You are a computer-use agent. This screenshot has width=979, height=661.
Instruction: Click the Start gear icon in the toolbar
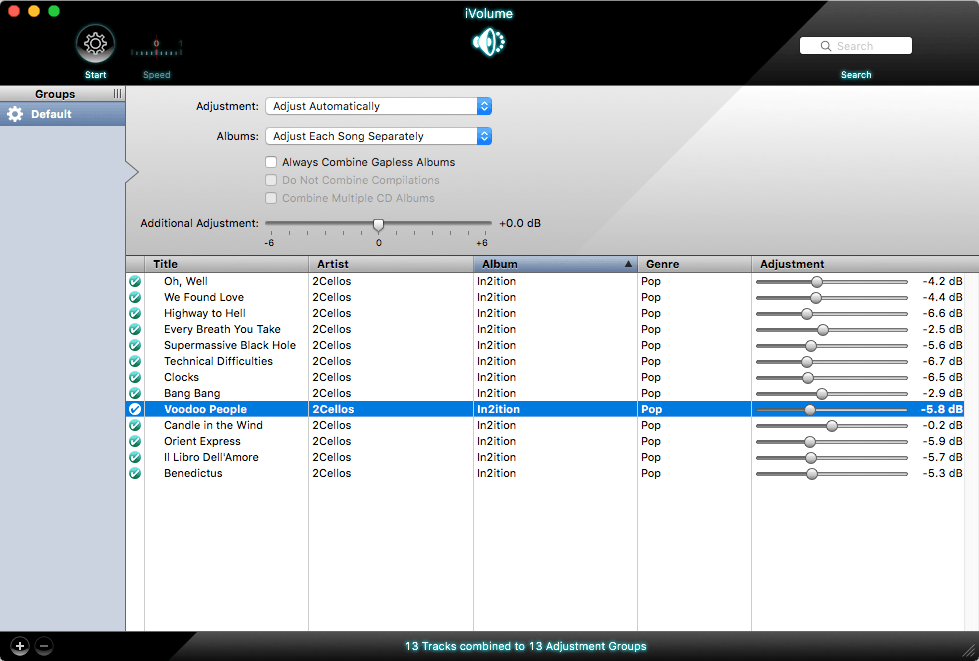click(95, 44)
